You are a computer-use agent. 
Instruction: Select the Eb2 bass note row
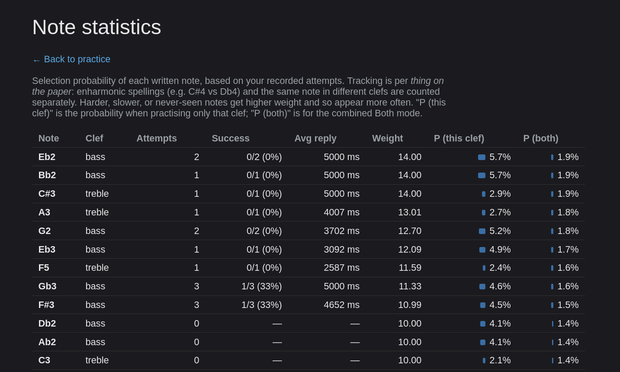point(308,157)
